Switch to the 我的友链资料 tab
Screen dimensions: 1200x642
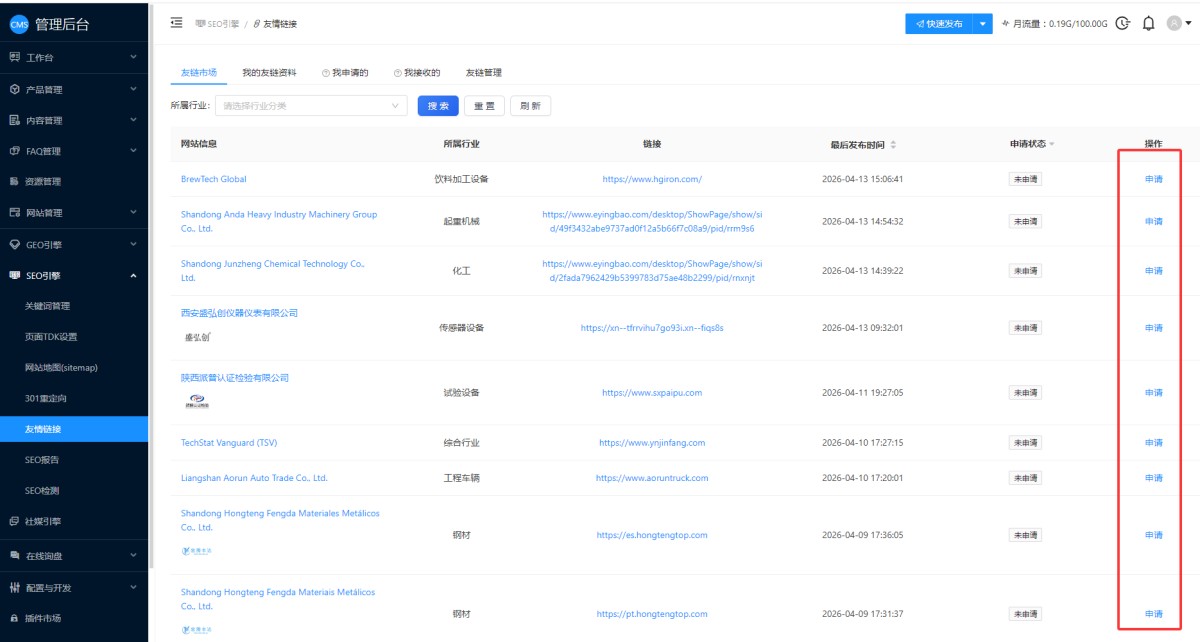click(269, 73)
